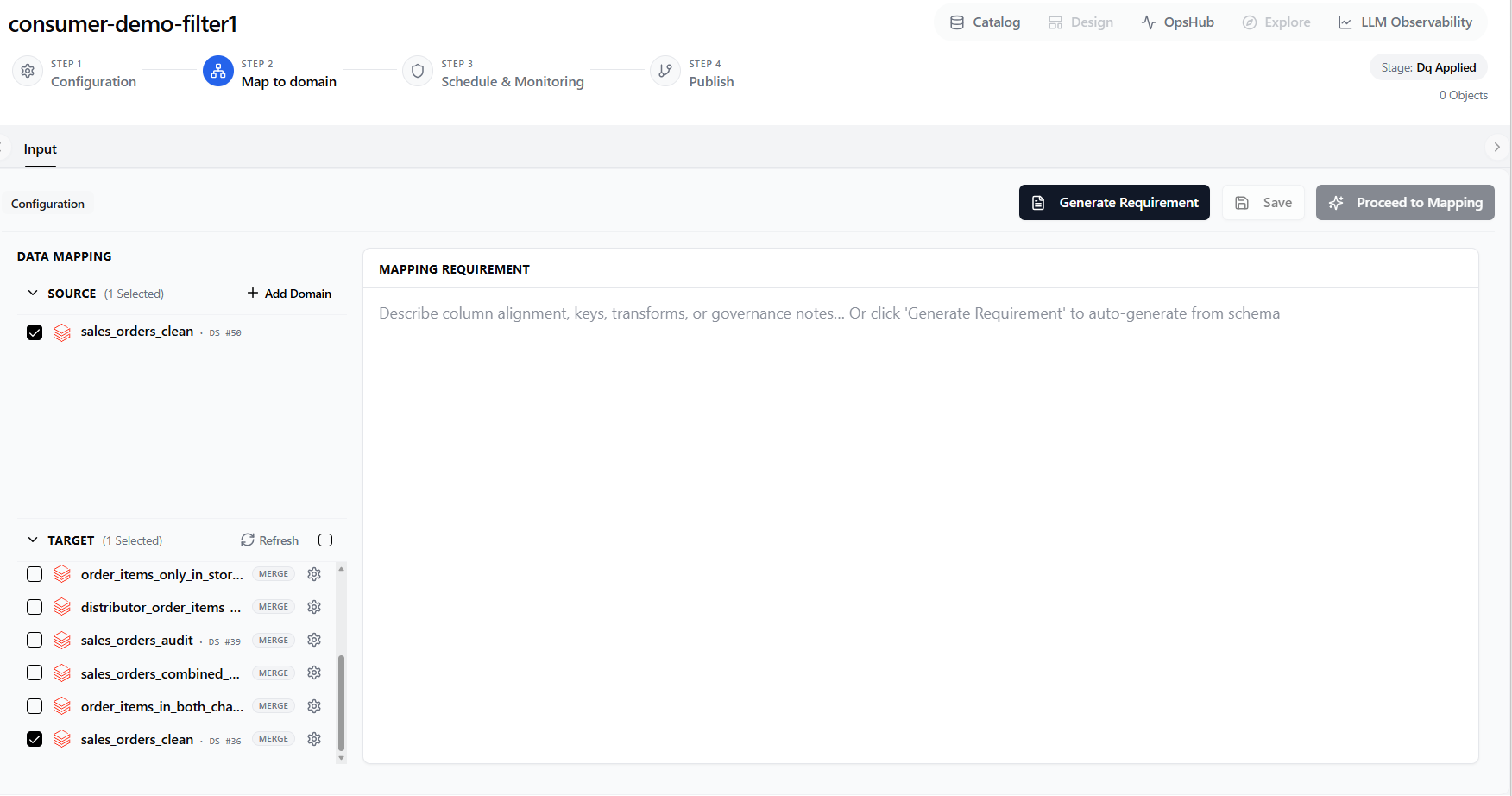Open the Catalog nav item
1512x796 pixels.
click(x=985, y=22)
